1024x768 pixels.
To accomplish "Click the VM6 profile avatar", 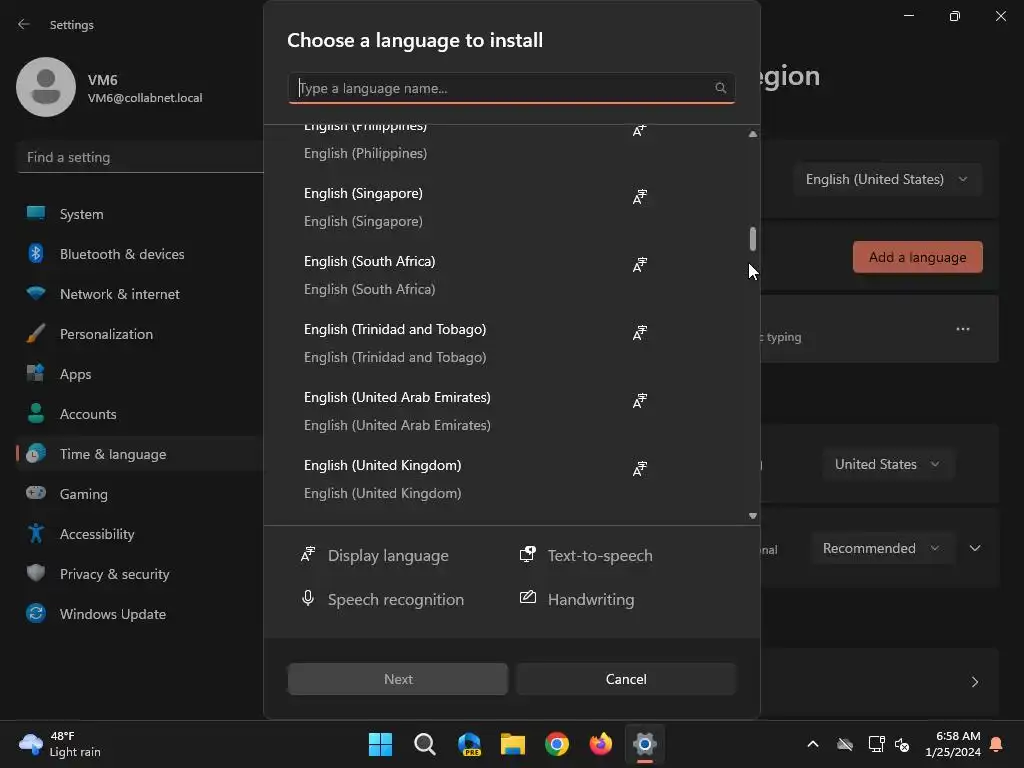I will click(46, 87).
